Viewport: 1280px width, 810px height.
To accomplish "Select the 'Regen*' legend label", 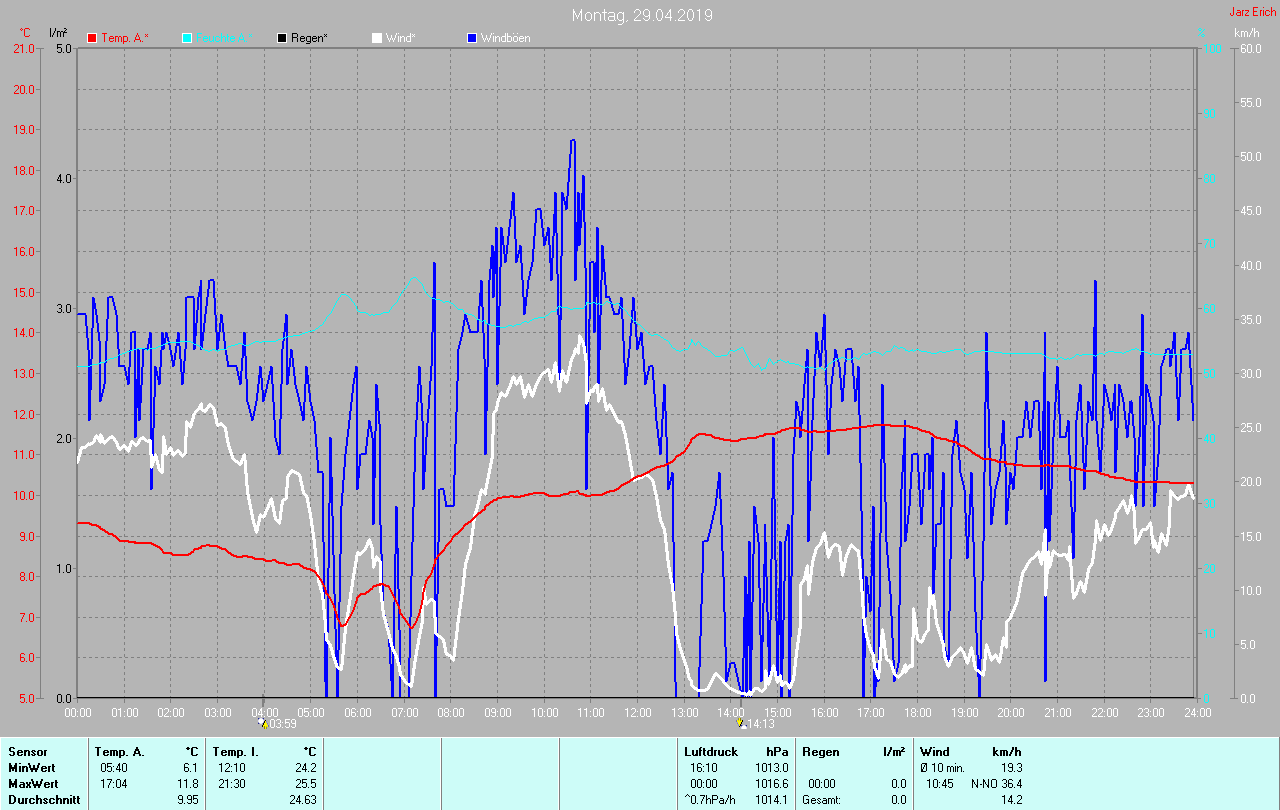I will 310,38.
